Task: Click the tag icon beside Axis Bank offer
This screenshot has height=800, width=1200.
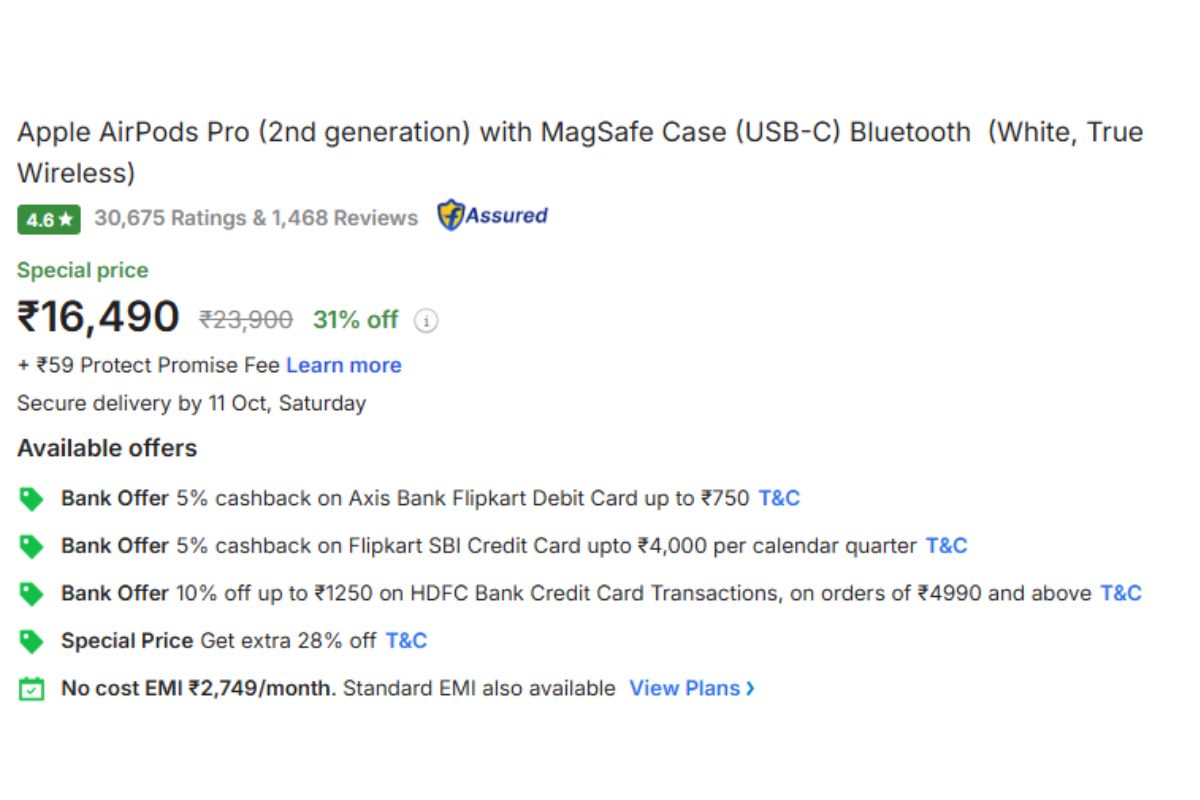Action: [x=32, y=498]
